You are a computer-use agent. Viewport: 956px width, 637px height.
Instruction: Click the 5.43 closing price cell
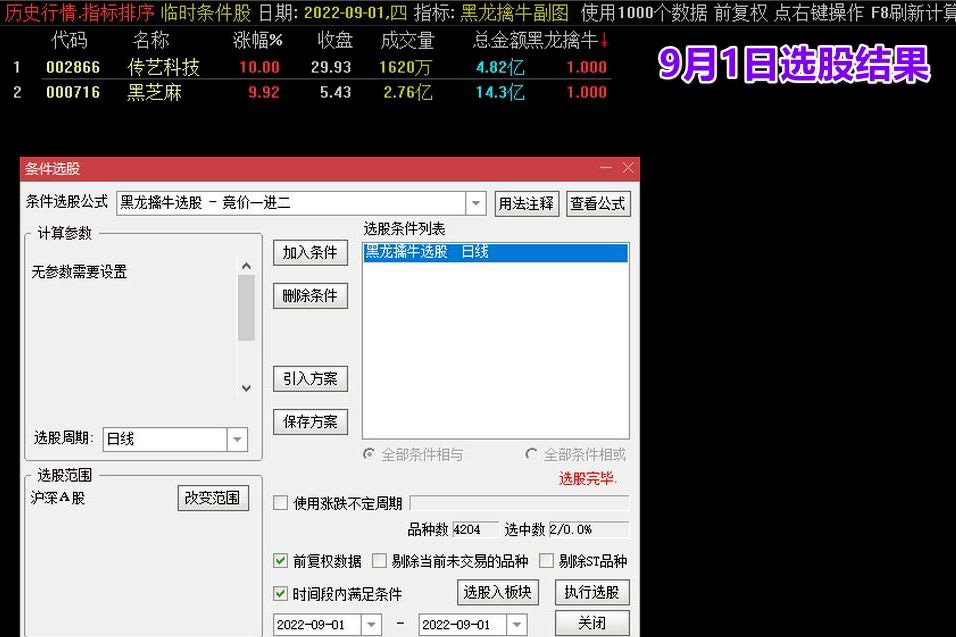pos(336,93)
